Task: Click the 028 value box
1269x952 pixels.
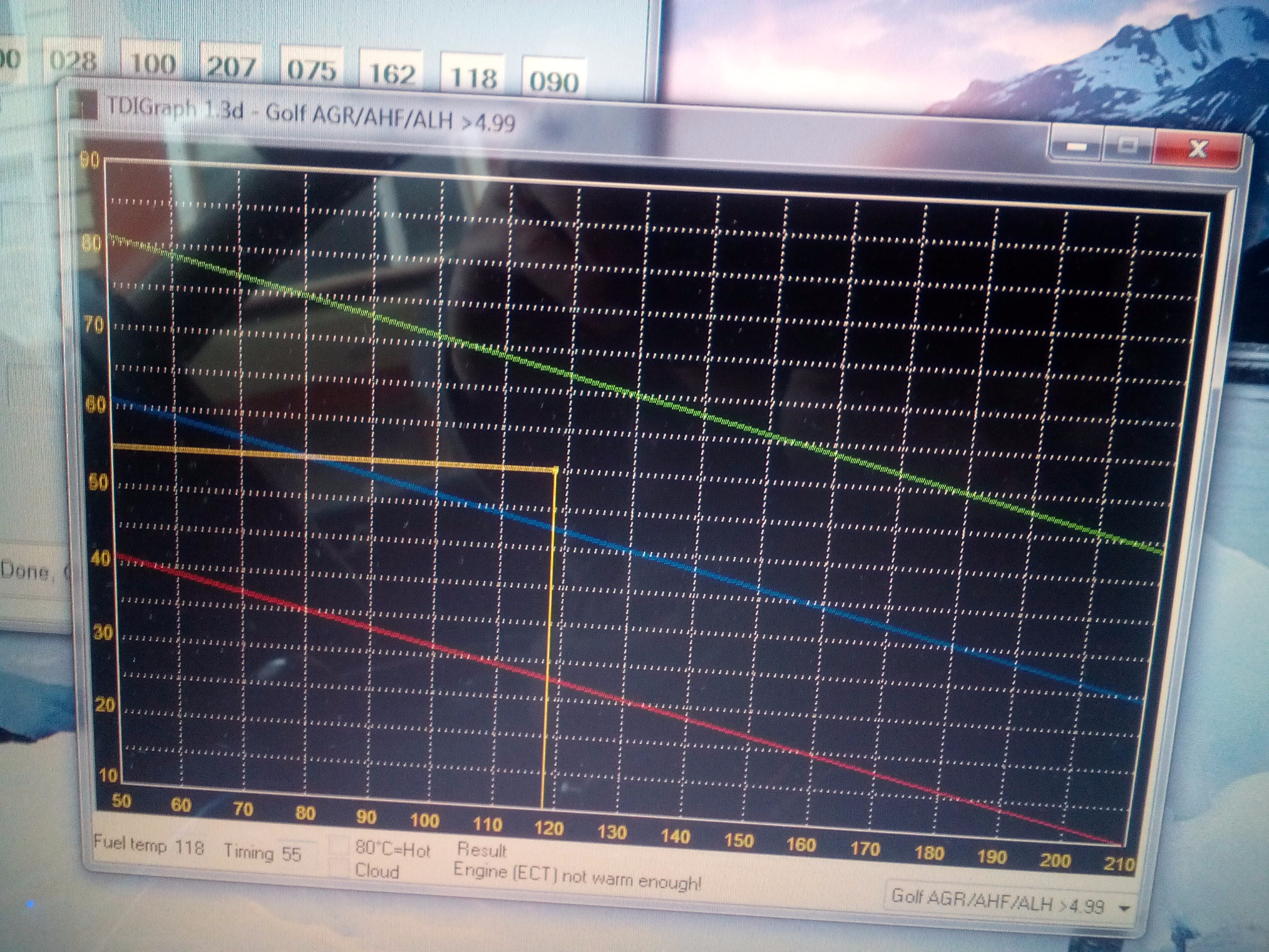Action: point(73,61)
